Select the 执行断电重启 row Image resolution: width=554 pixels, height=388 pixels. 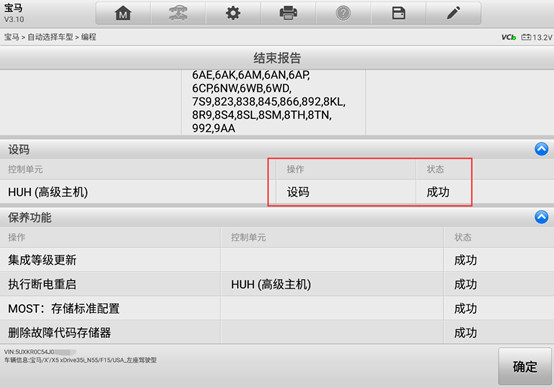(x=277, y=284)
